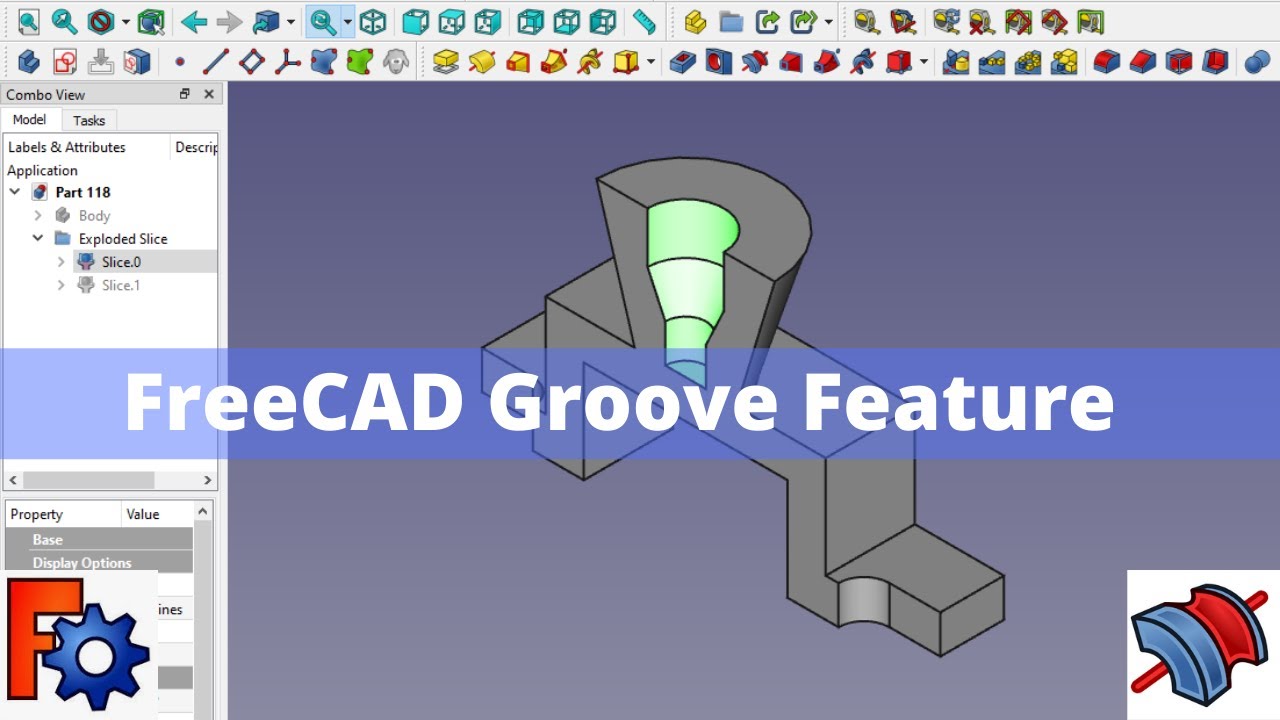Screen dimensions: 1280x720
Task: Click the Measure distance ruler icon
Action: pyautogui.click(x=645, y=21)
